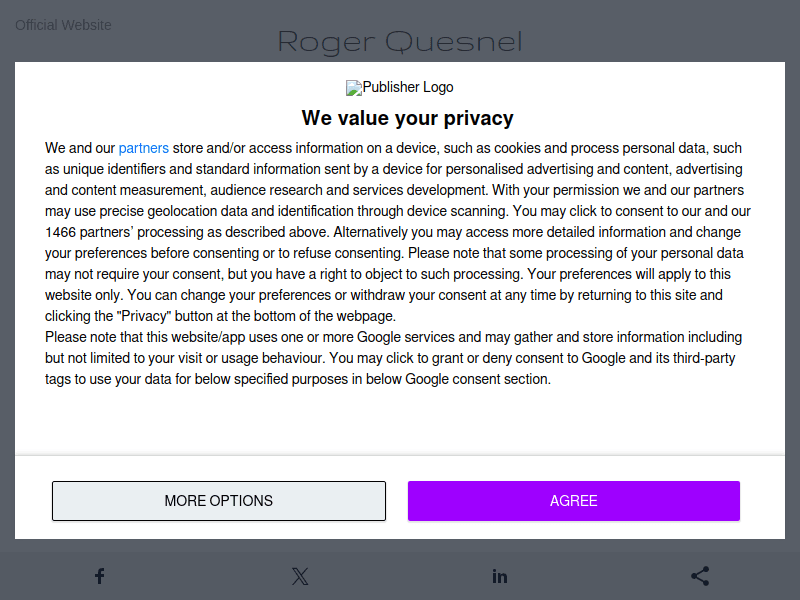
Task: Click the "Roger Quesnel" site title
Action: click(x=400, y=42)
